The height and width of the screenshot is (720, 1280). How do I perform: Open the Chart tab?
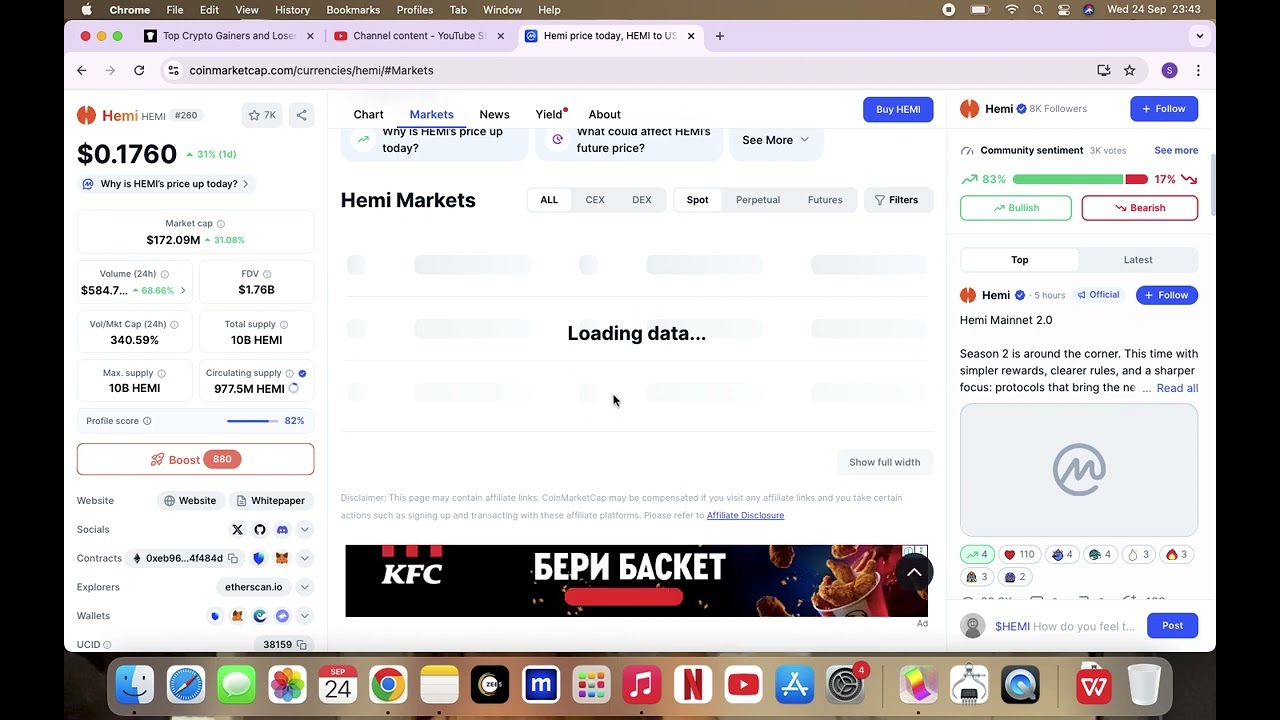pos(368,114)
